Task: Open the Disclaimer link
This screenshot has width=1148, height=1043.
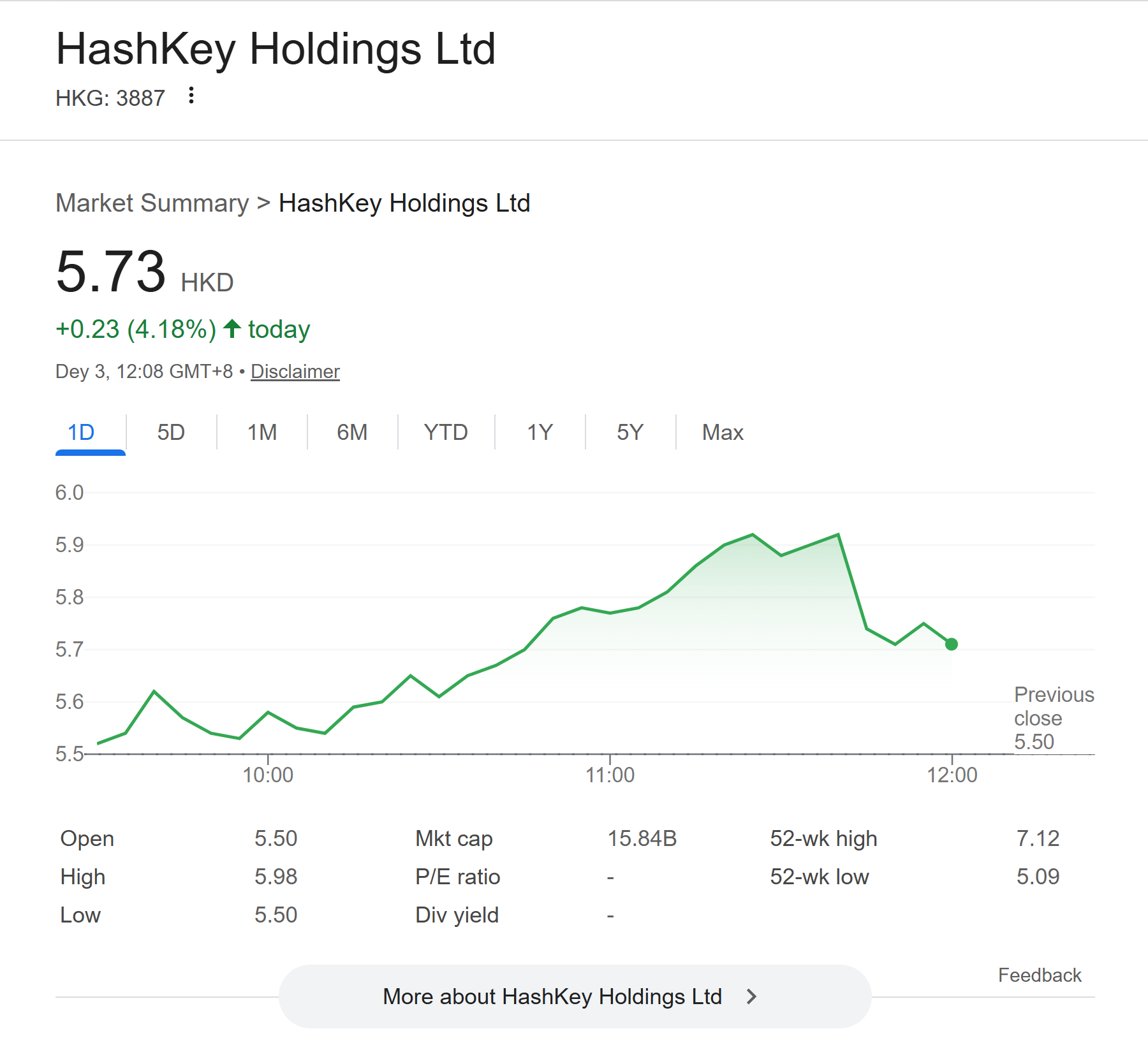Action: 295,372
